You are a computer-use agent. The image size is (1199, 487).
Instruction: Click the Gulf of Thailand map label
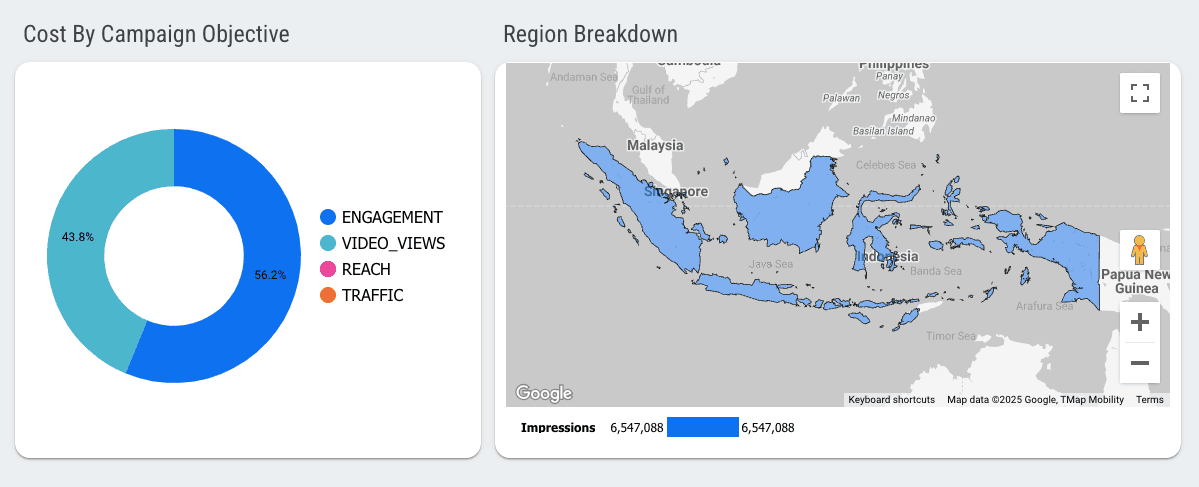(x=650, y=95)
